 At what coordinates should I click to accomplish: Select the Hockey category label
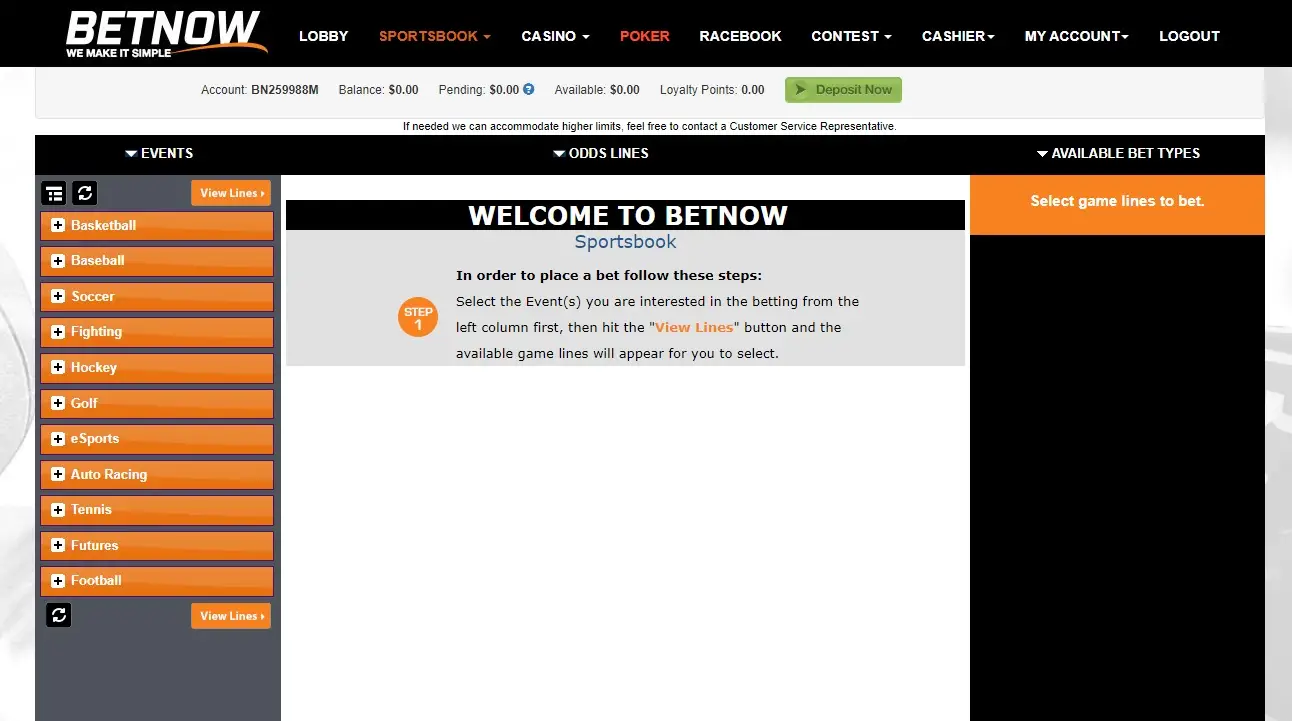pos(93,367)
